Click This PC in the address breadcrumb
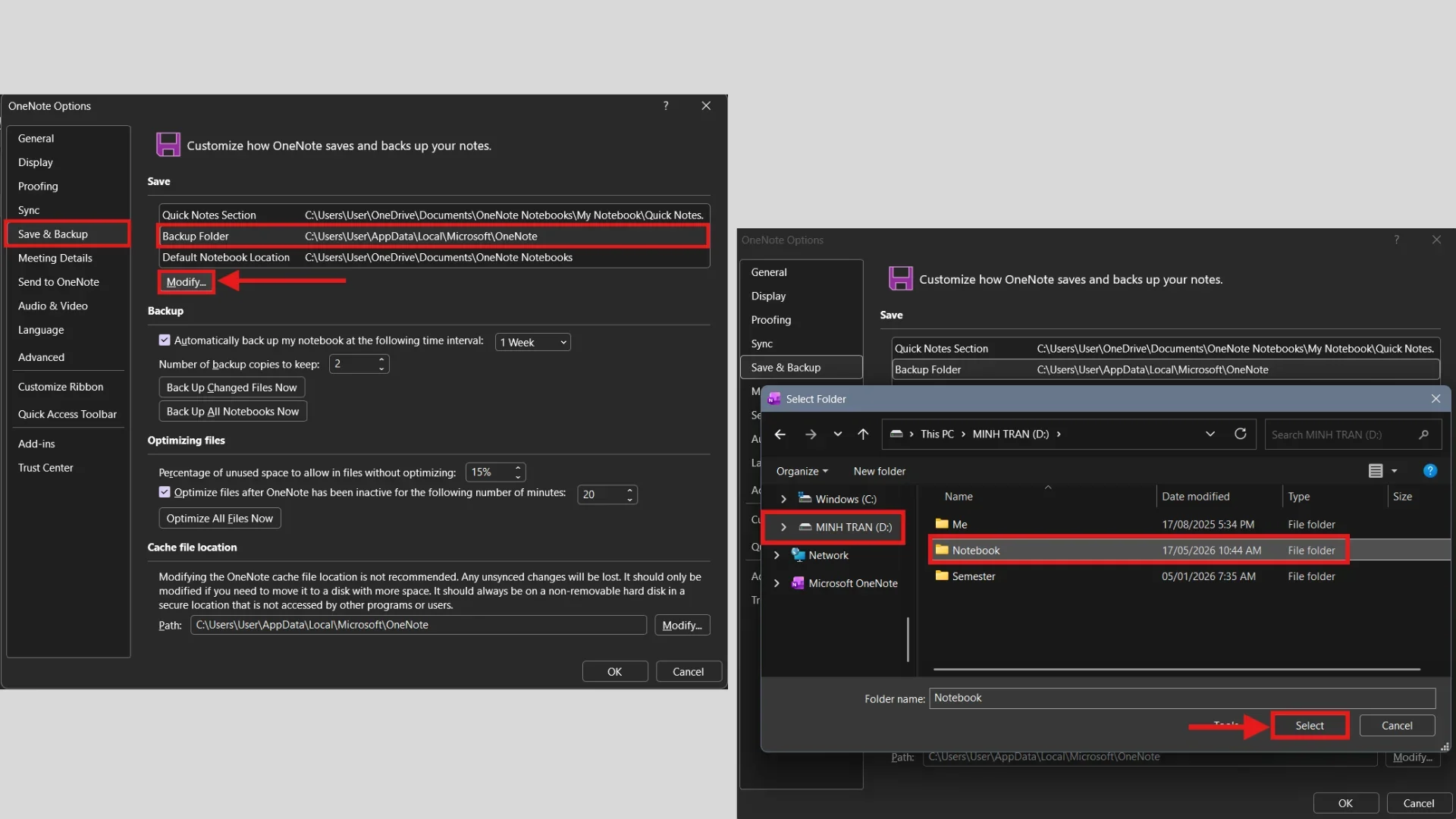Screen dimensions: 1456x819 pos(937,435)
